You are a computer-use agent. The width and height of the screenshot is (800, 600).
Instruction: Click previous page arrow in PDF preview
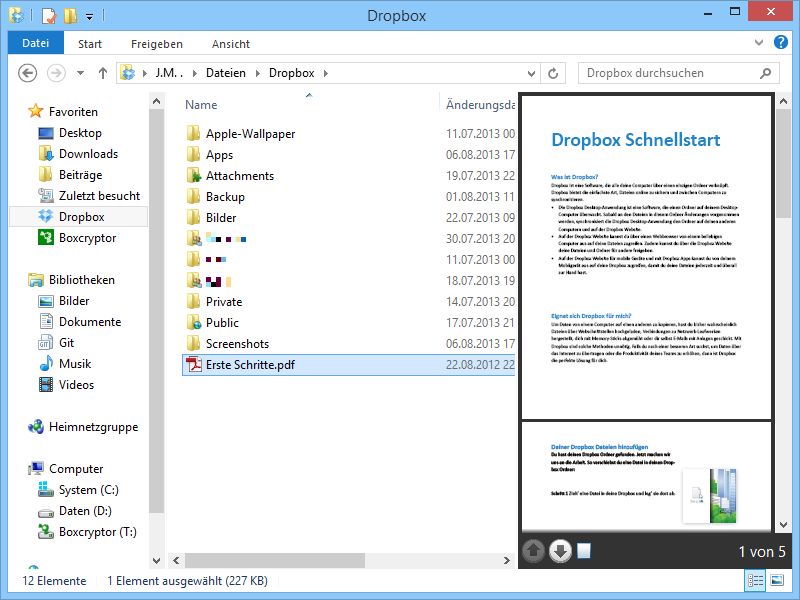point(534,551)
